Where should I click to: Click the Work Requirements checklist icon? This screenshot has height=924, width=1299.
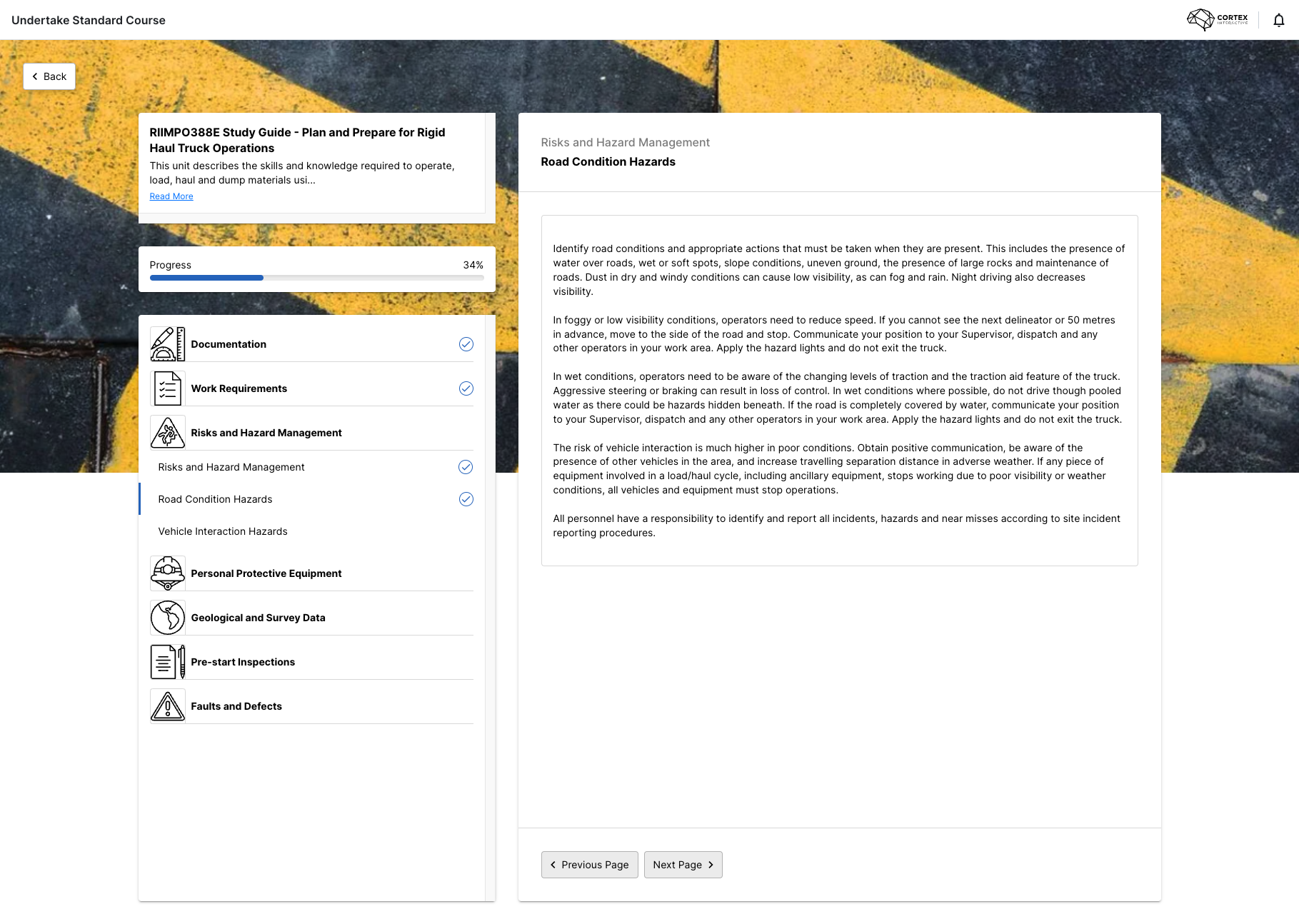[x=168, y=388]
